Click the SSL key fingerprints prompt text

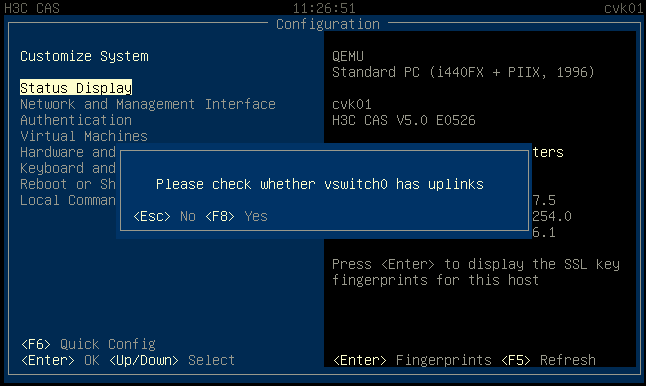(476, 272)
